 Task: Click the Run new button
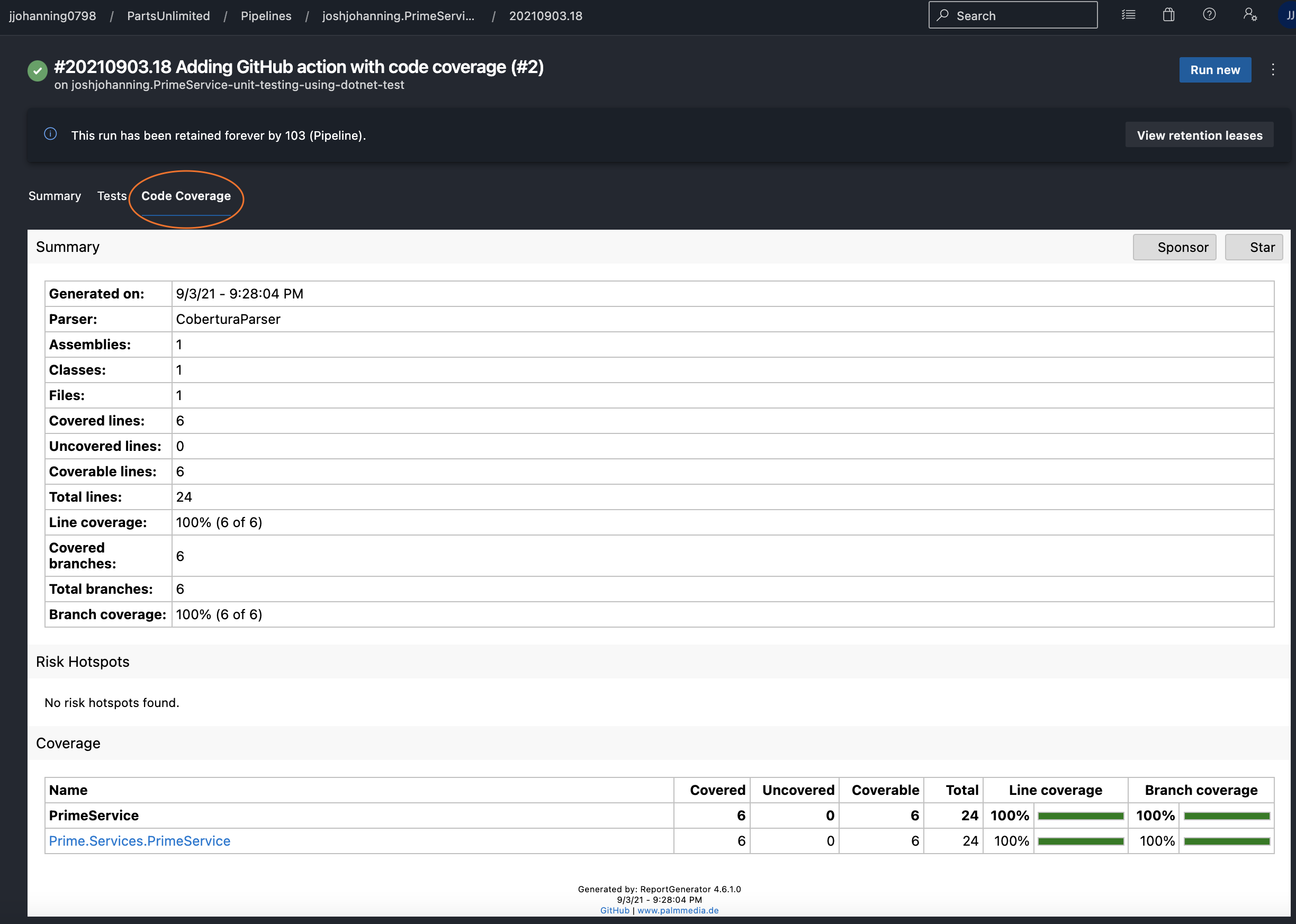pyautogui.click(x=1214, y=70)
